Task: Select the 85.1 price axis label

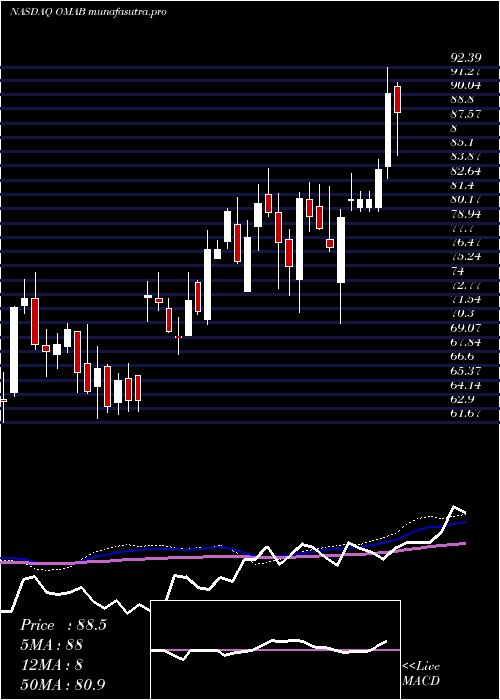Action: tap(462, 142)
